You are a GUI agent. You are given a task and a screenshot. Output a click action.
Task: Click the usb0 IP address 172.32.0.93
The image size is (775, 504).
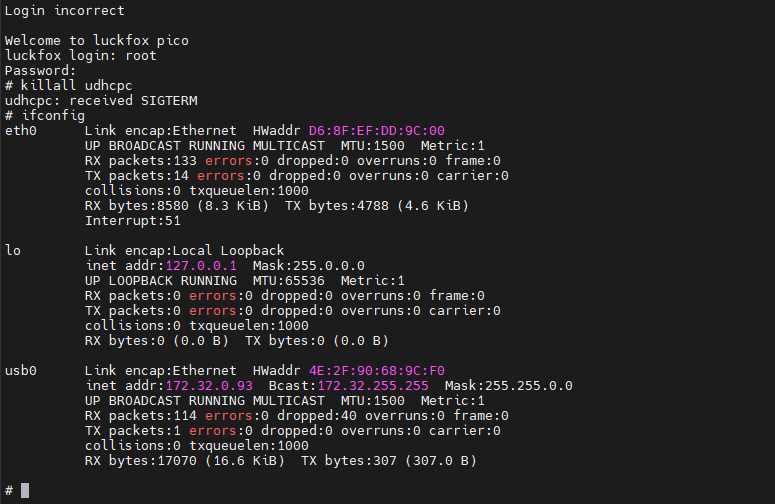(209, 386)
